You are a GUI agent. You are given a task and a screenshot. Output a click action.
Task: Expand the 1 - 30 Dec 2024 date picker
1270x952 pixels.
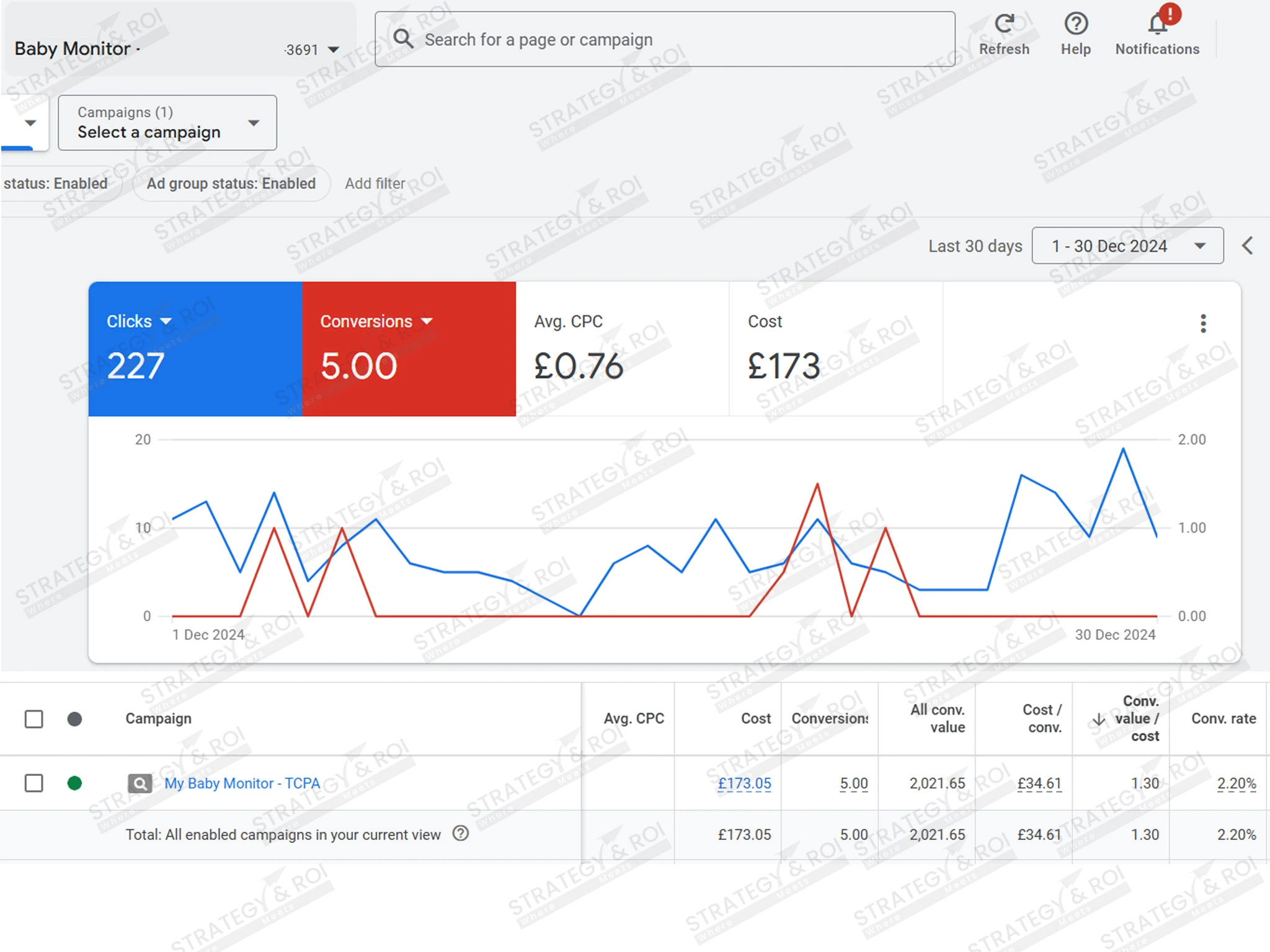(1127, 246)
